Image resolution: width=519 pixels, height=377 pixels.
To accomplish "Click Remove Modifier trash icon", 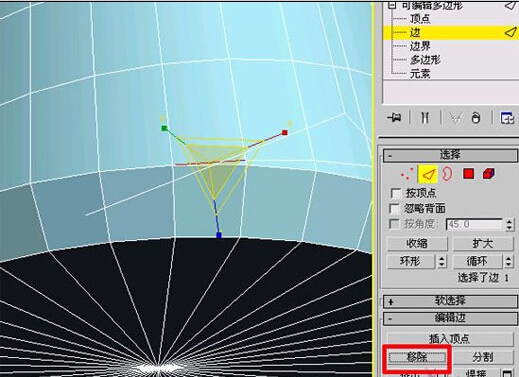I will click(x=476, y=118).
